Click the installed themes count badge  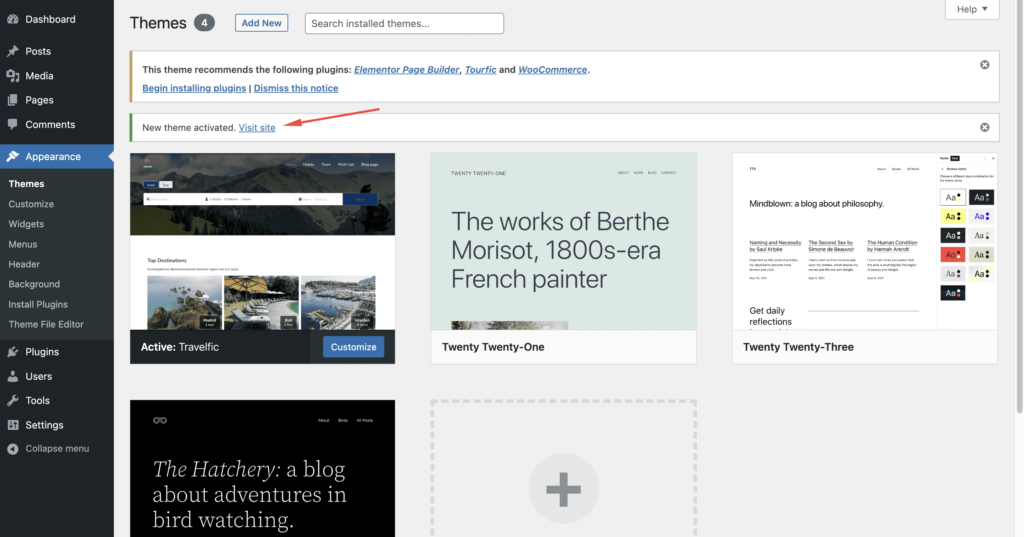[204, 23]
